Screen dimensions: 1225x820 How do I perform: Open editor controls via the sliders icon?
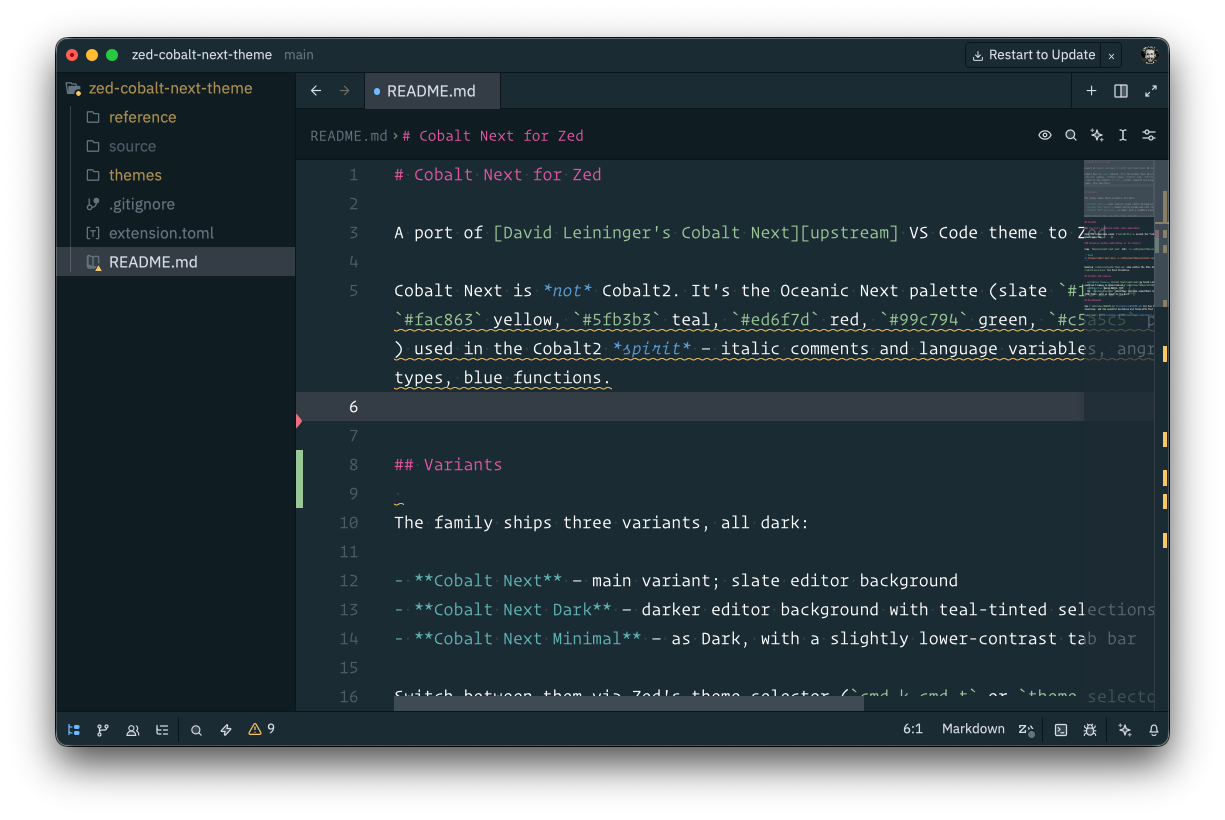(x=1148, y=135)
